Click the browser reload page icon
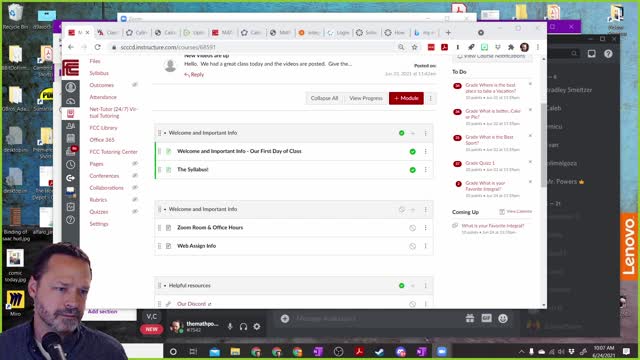640x360 pixels. (x=98, y=47)
